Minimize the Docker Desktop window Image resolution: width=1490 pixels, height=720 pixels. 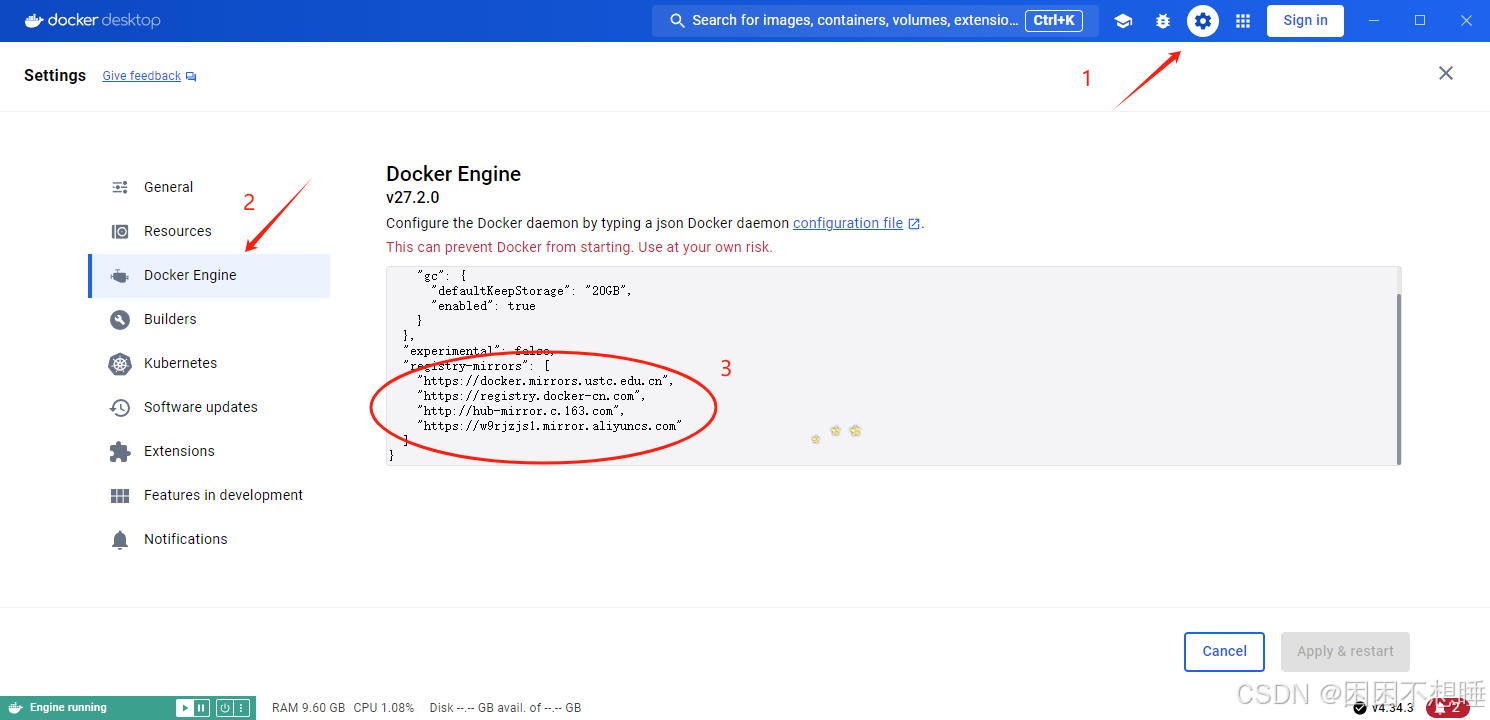[x=1374, y=20]
